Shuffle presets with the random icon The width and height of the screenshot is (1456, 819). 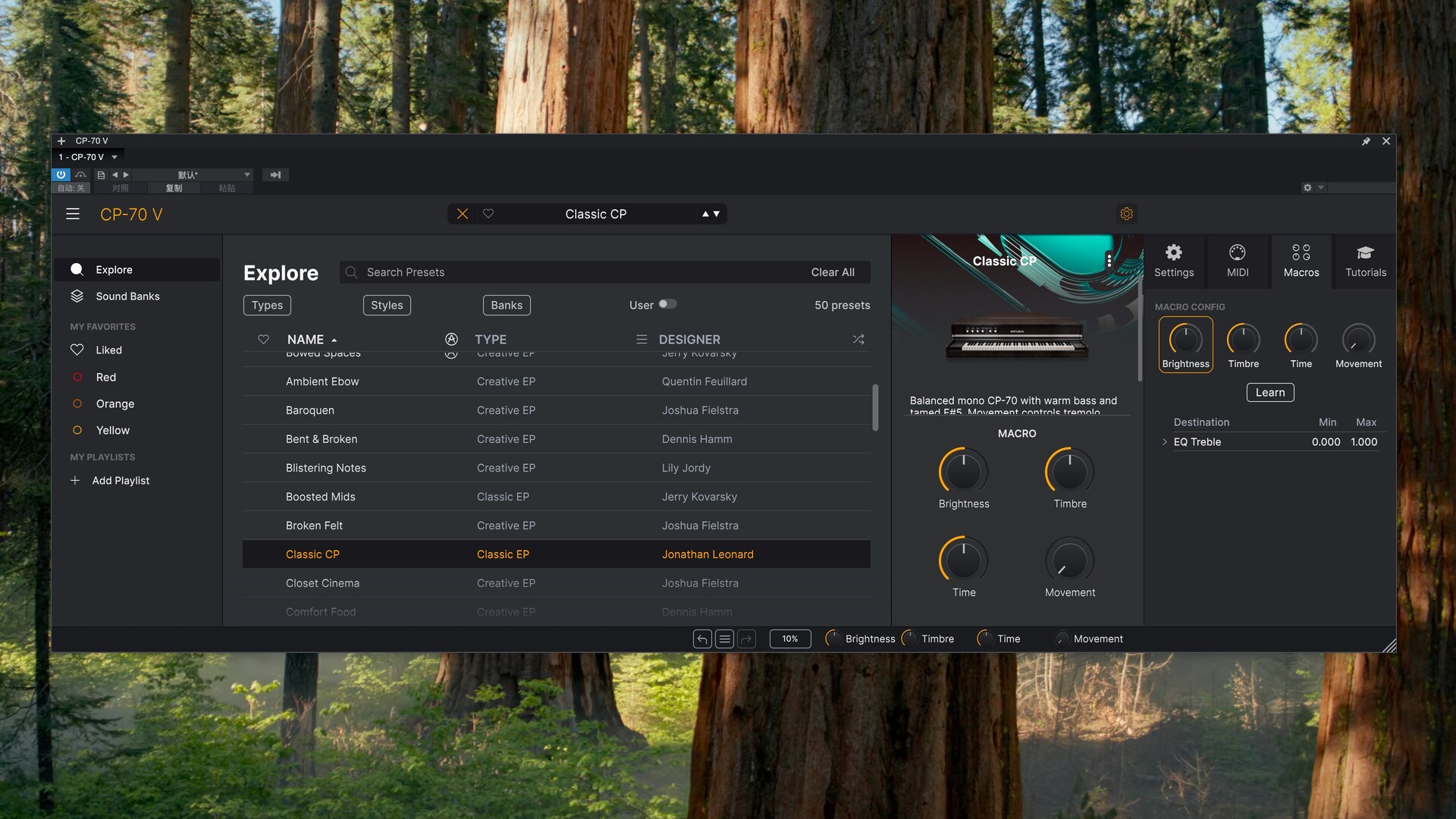[858, 339]
